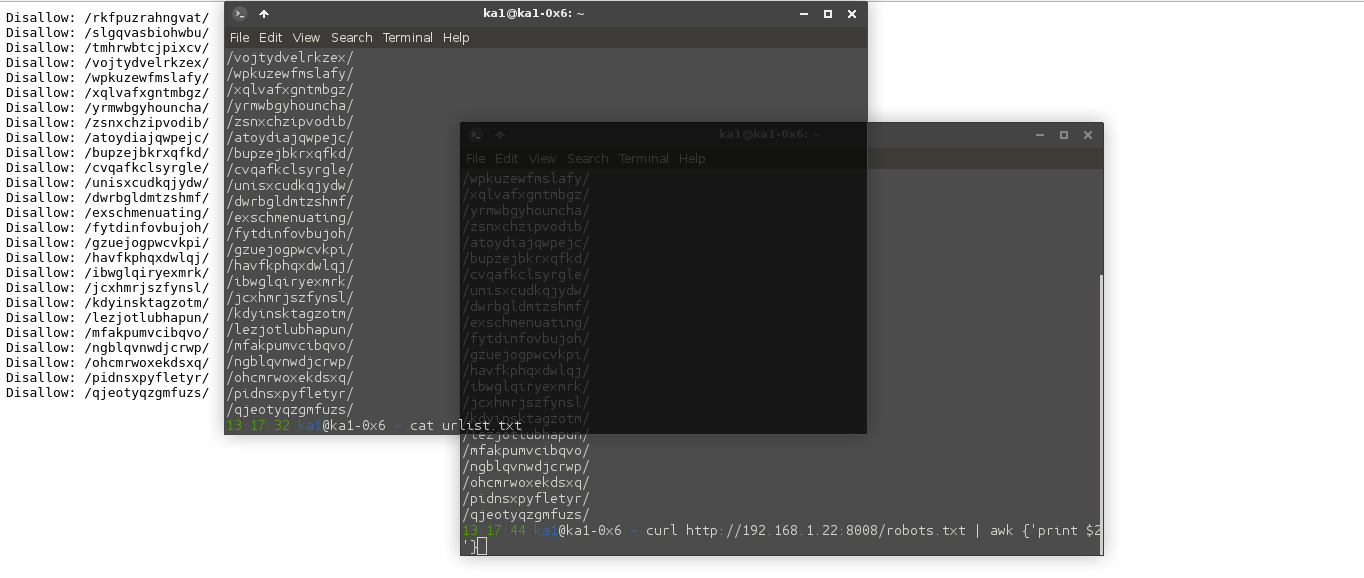Open the Search menu in the active terminal
The image size is (1364, 578).
352,38
